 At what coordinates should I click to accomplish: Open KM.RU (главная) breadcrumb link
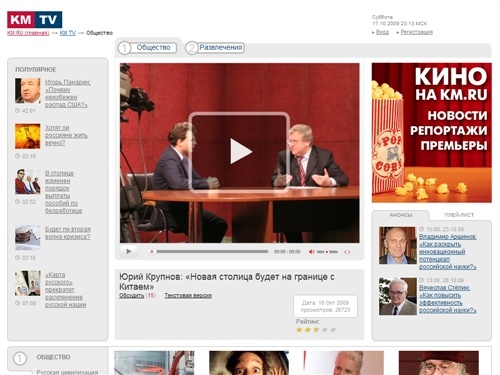(x=28, y=33)
